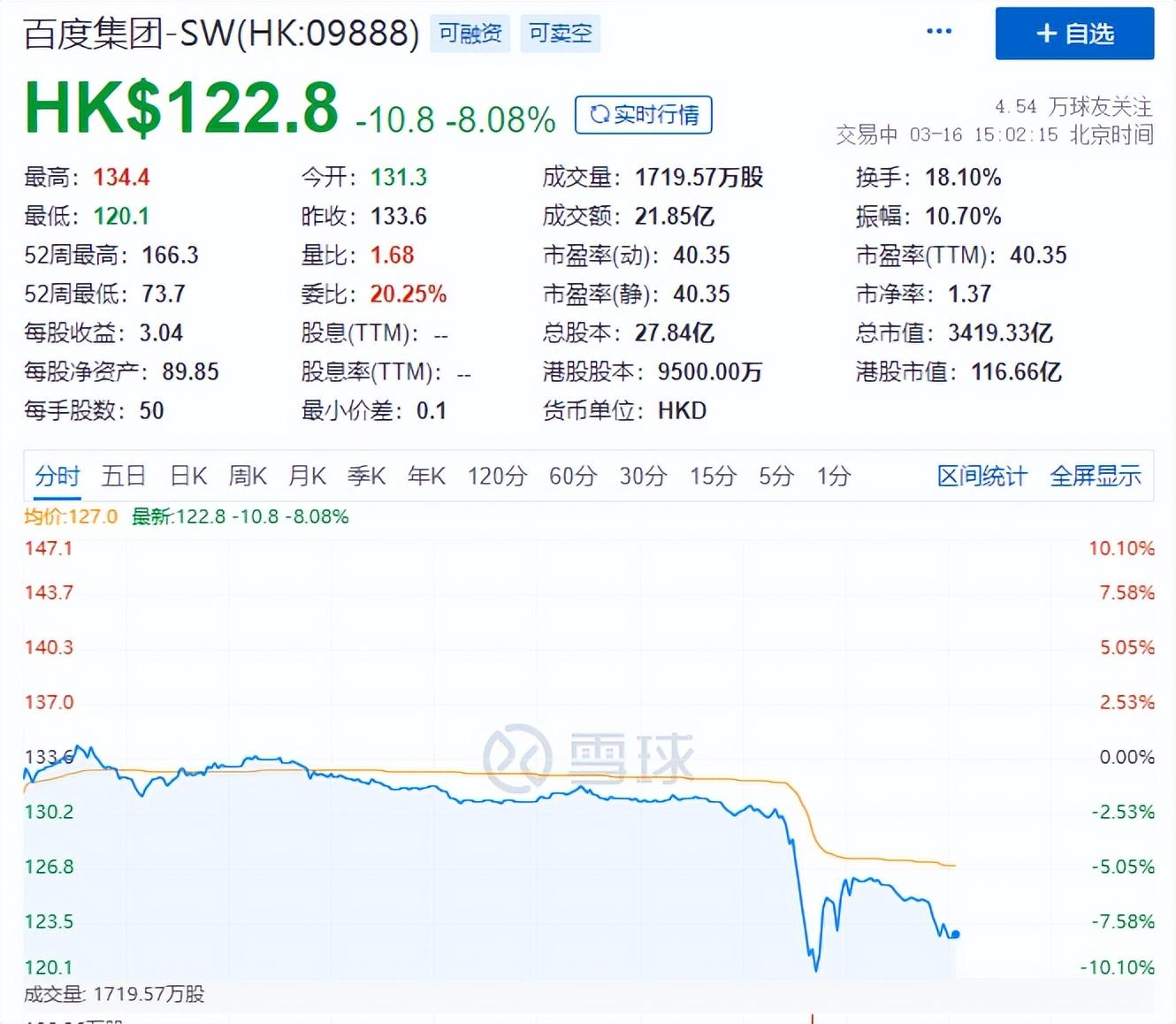Toggle the 分时 intraday chart view
The image size is (1176, 1024).
pos(56,476)
